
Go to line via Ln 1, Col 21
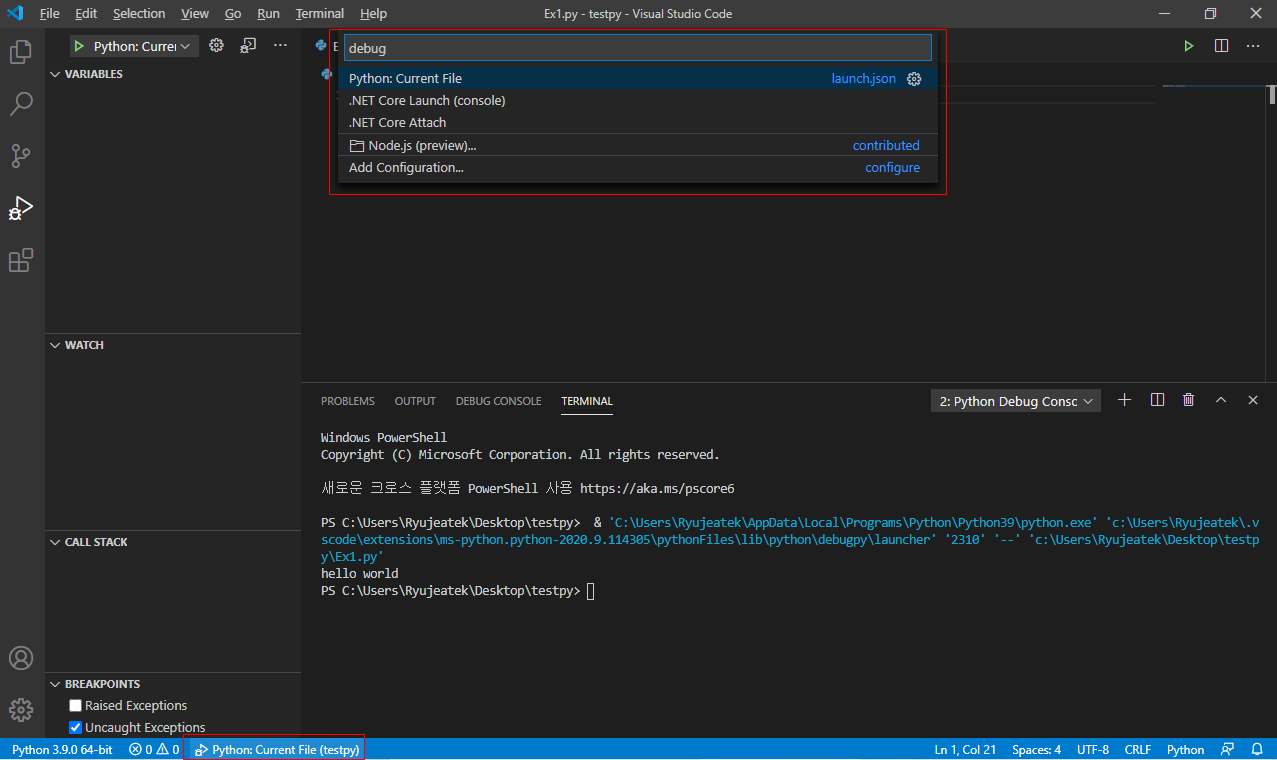coord(965,750)
